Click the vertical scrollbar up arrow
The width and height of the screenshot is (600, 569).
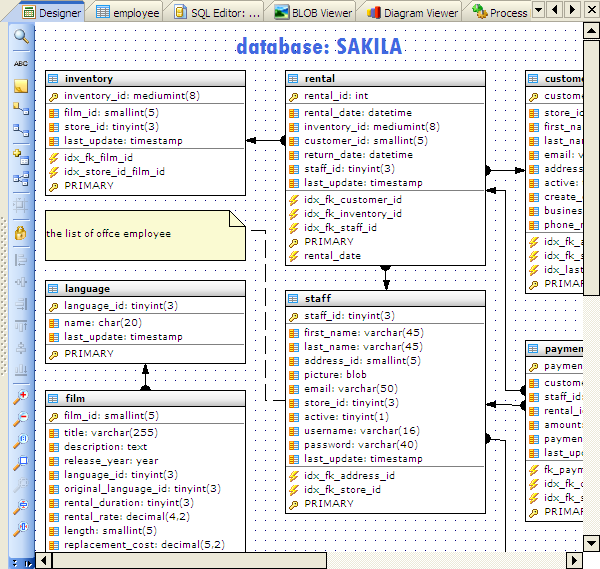tap(591, 31)
